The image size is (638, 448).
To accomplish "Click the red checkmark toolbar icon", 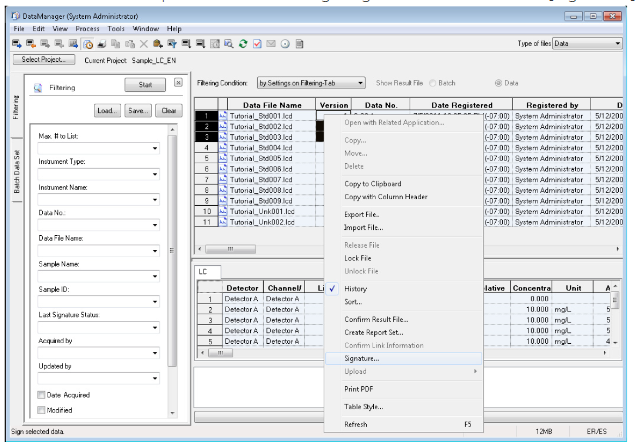I will coord(257,44).
